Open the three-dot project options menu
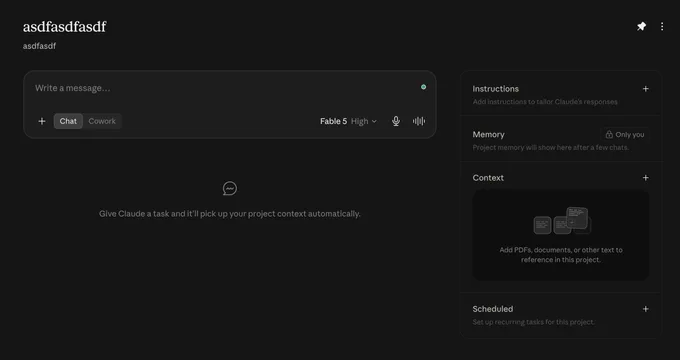680x360 pixels. [x=662, y=26]
